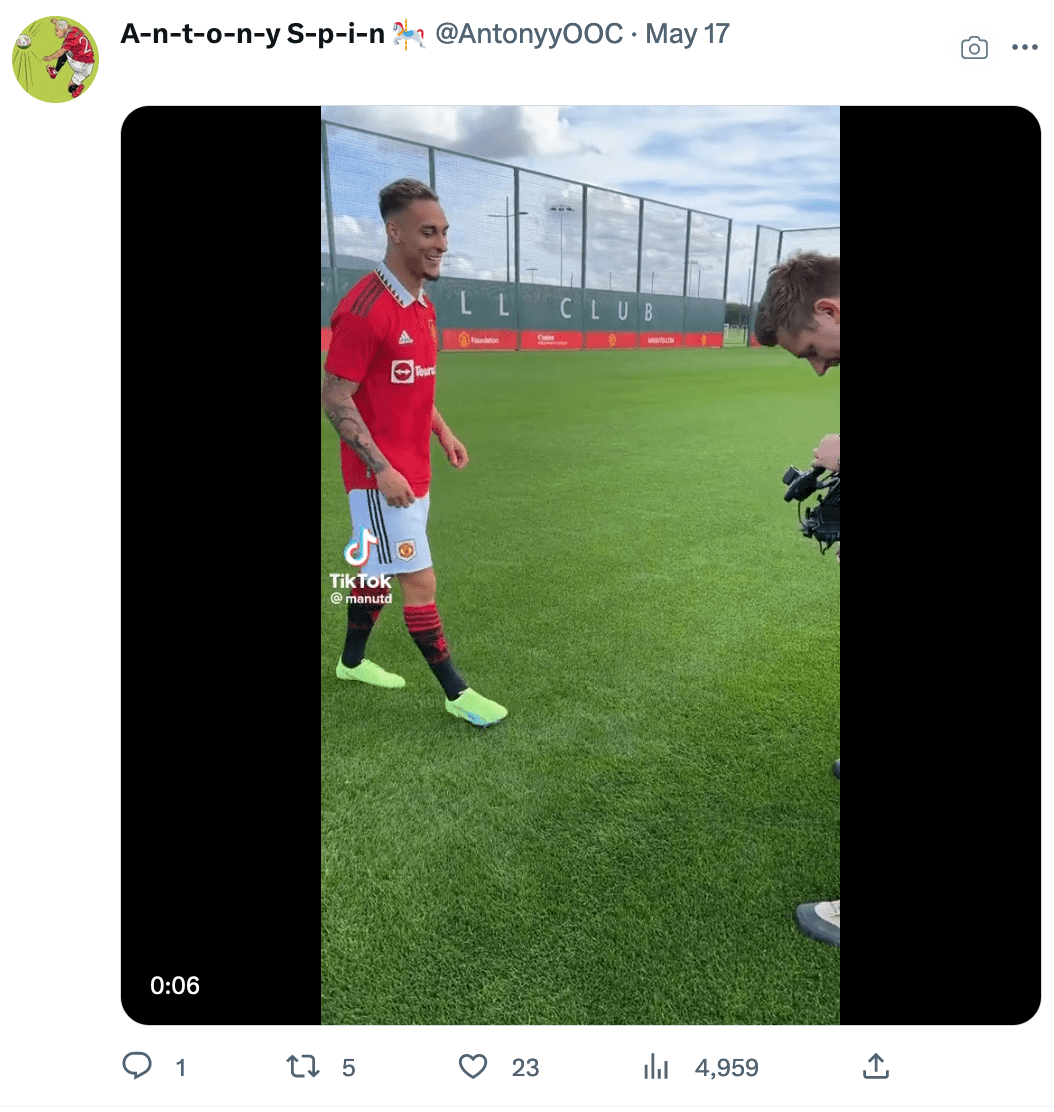Like the tweet with the heart icon
The width and height of the screenshot is (1054, 1112).
pos(473,1067)
